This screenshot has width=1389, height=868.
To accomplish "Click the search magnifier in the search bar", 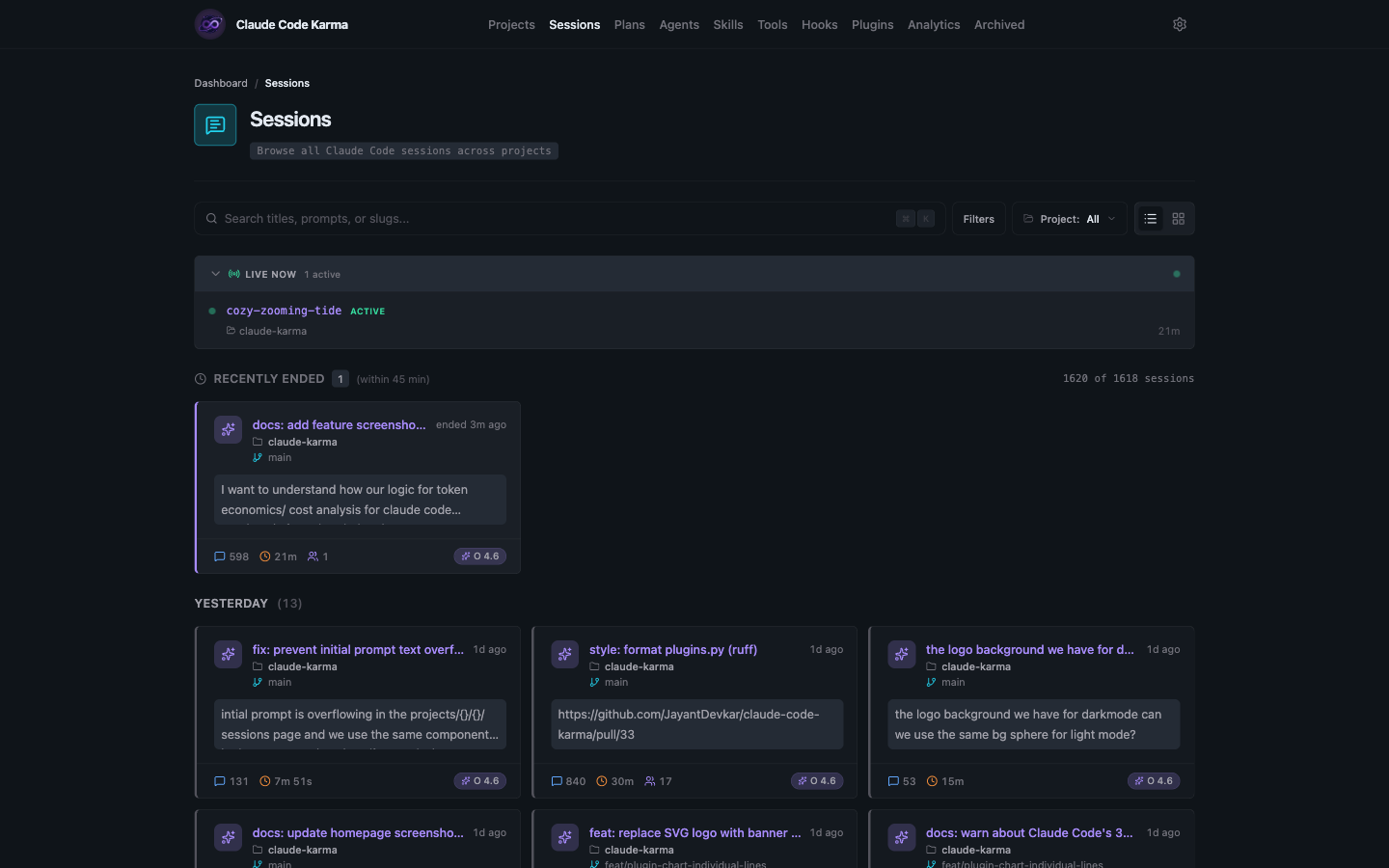I will click(211, 218).
